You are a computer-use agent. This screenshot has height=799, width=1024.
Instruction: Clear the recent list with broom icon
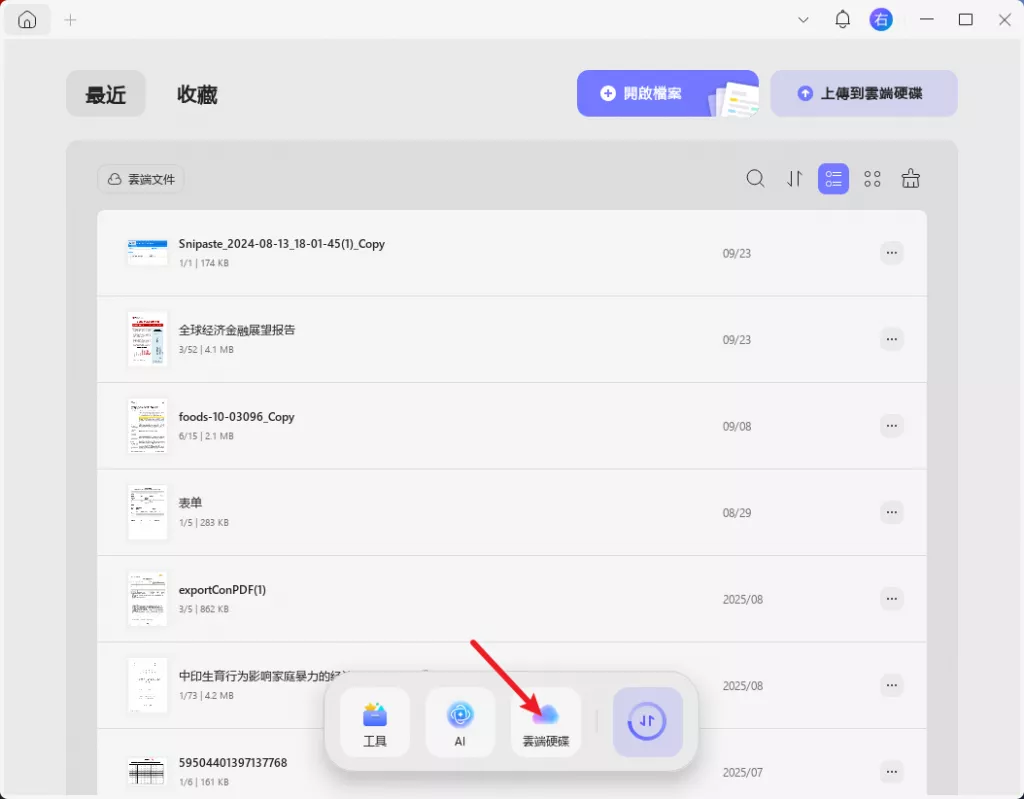point(910,178)
